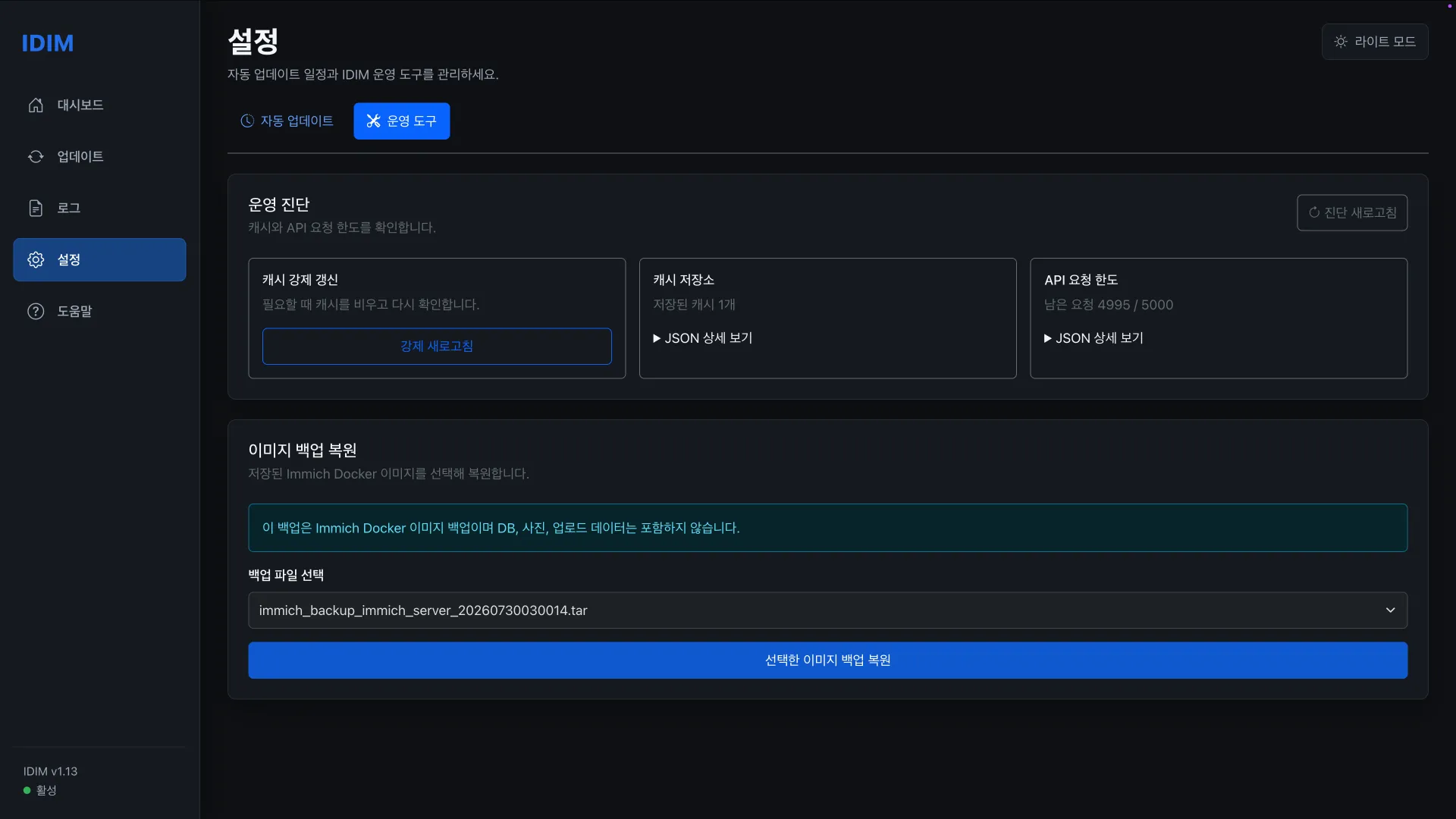Viewport: 1456px width, 819px height.
Task: Click the sun icon for 라이트 모드
Action: 1341,42
